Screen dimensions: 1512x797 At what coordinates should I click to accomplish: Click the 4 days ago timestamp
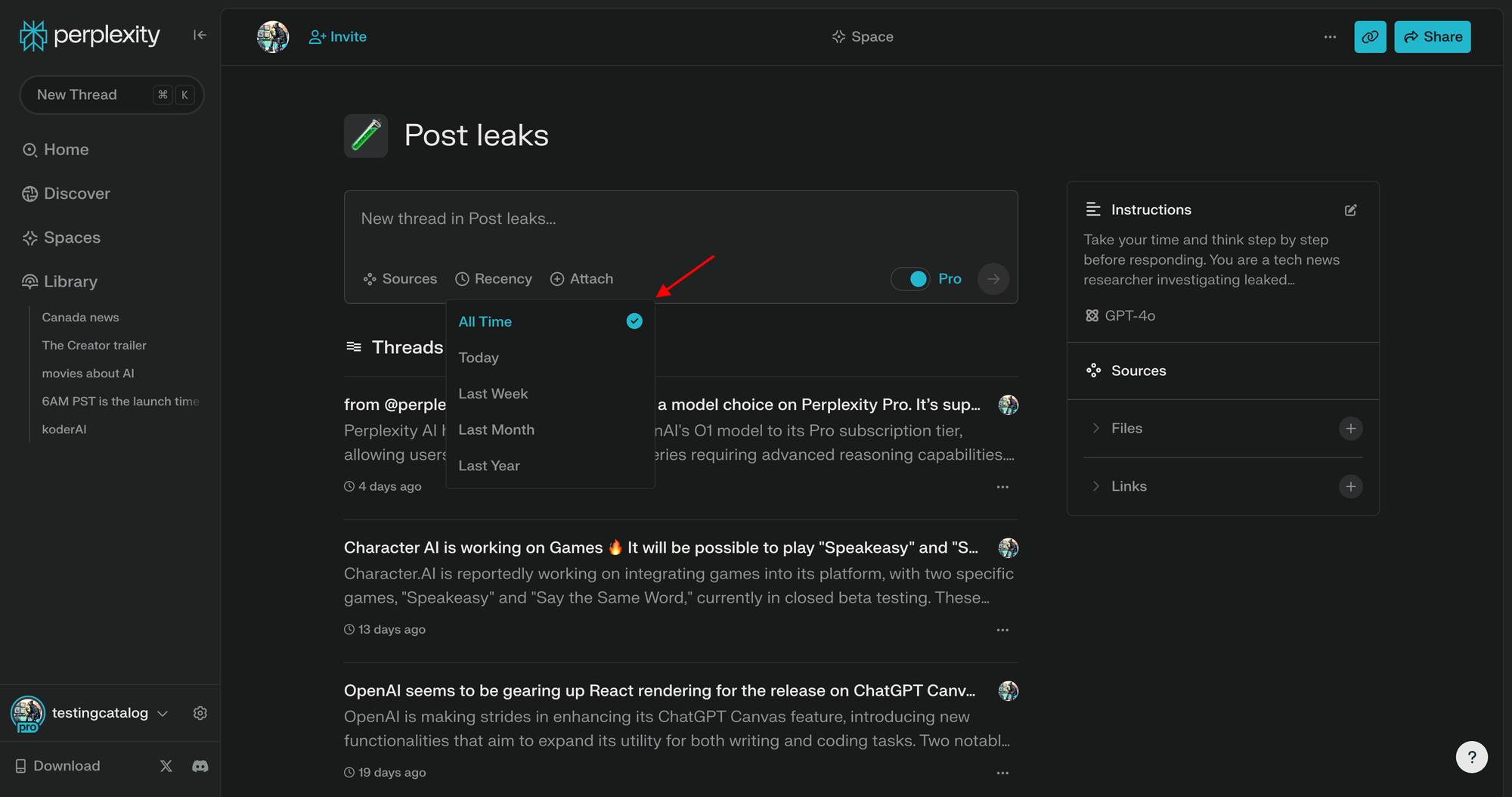click(383, 487)
